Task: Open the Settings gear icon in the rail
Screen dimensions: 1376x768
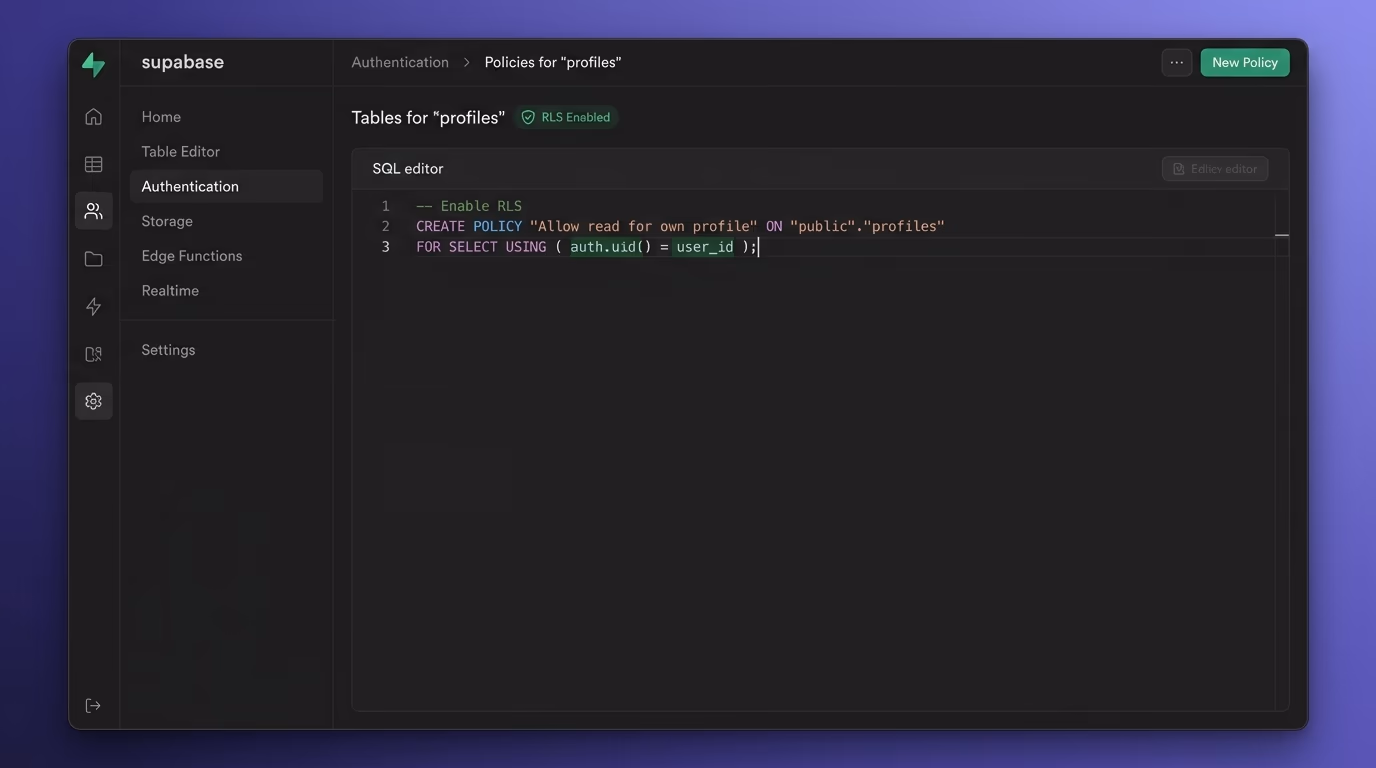Action: click(93, 401)
